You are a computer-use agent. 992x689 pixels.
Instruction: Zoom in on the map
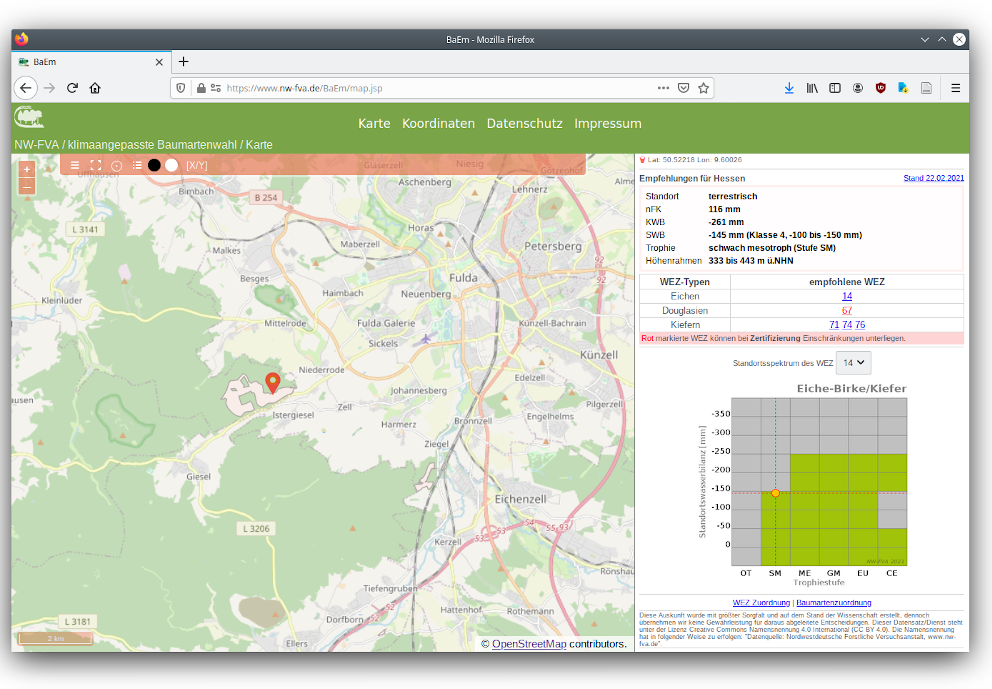pos(27,170)
